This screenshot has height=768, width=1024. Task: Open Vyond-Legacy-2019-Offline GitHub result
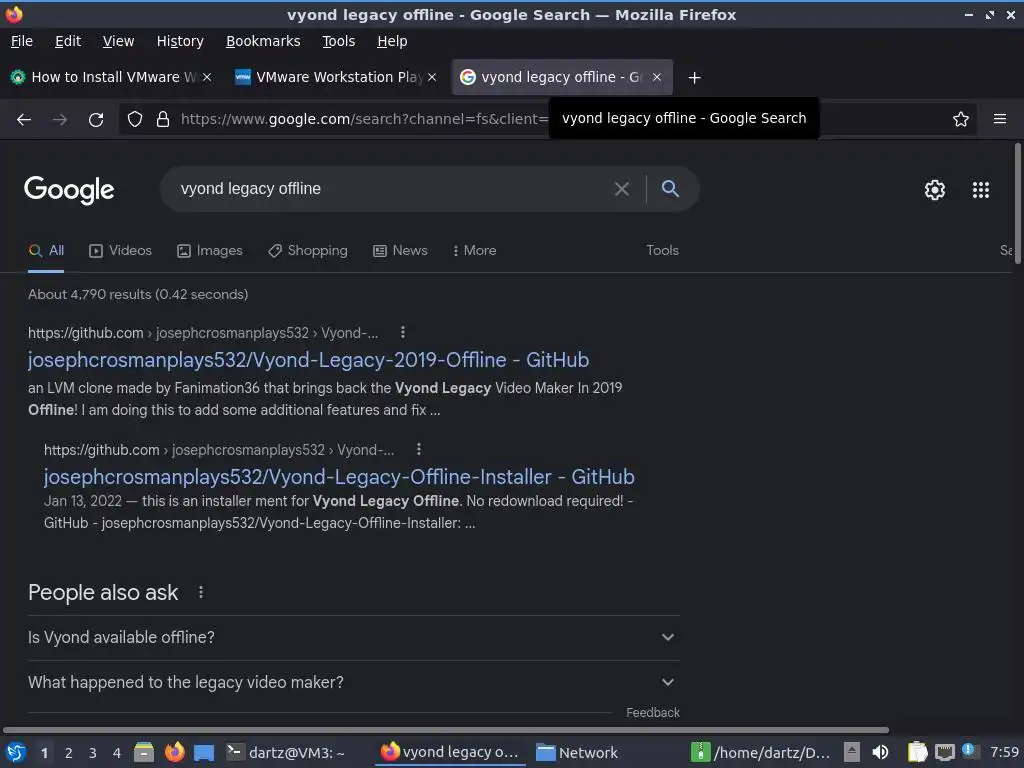click(308, 360)
